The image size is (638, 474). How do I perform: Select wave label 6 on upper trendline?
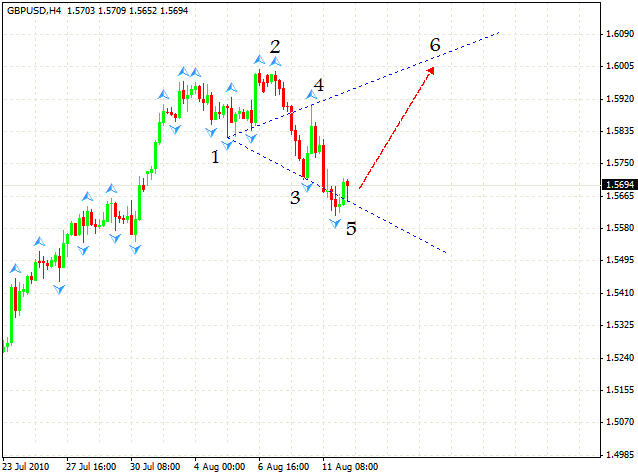[x=435, y=44]
